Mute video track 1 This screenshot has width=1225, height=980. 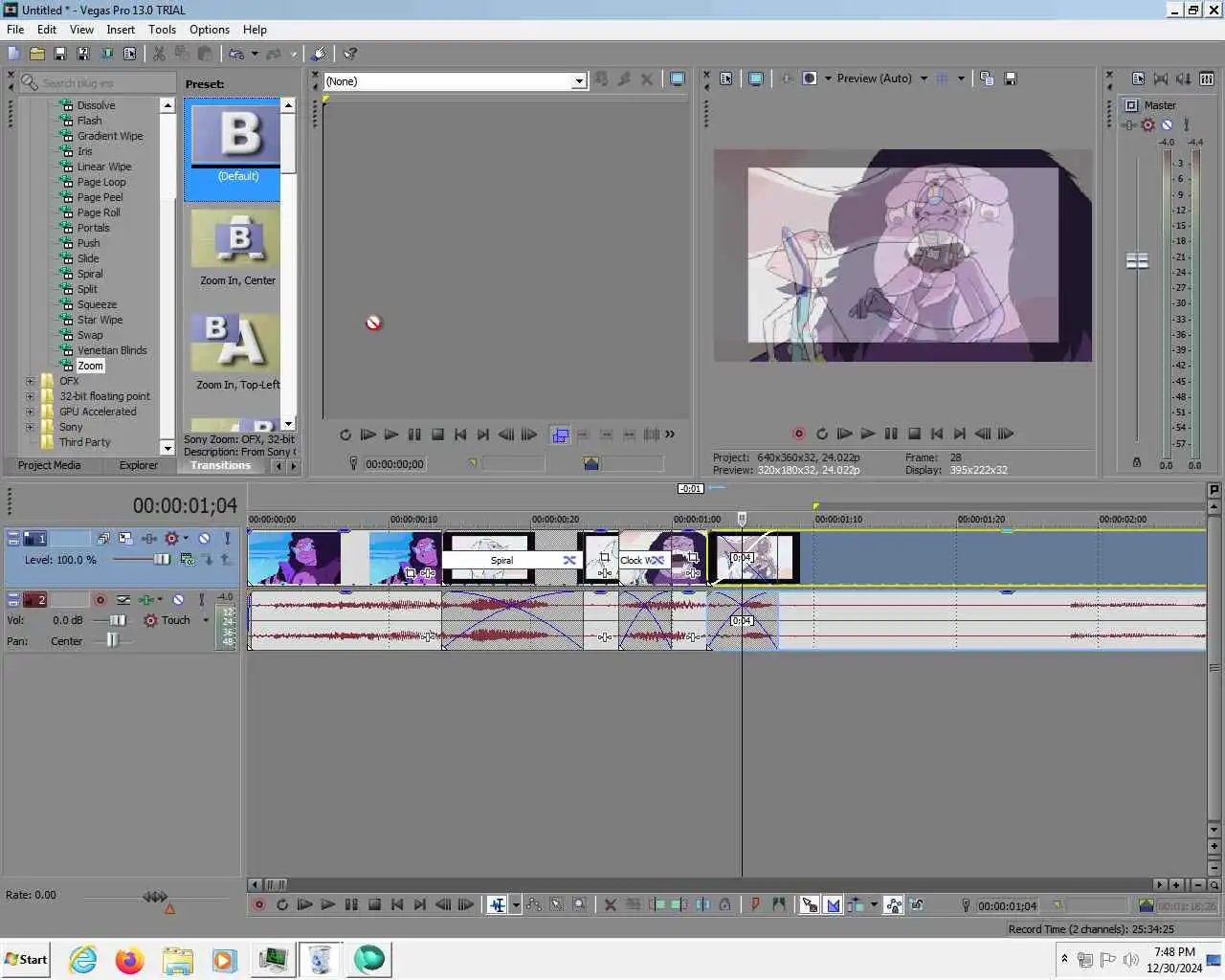[204, 539]
